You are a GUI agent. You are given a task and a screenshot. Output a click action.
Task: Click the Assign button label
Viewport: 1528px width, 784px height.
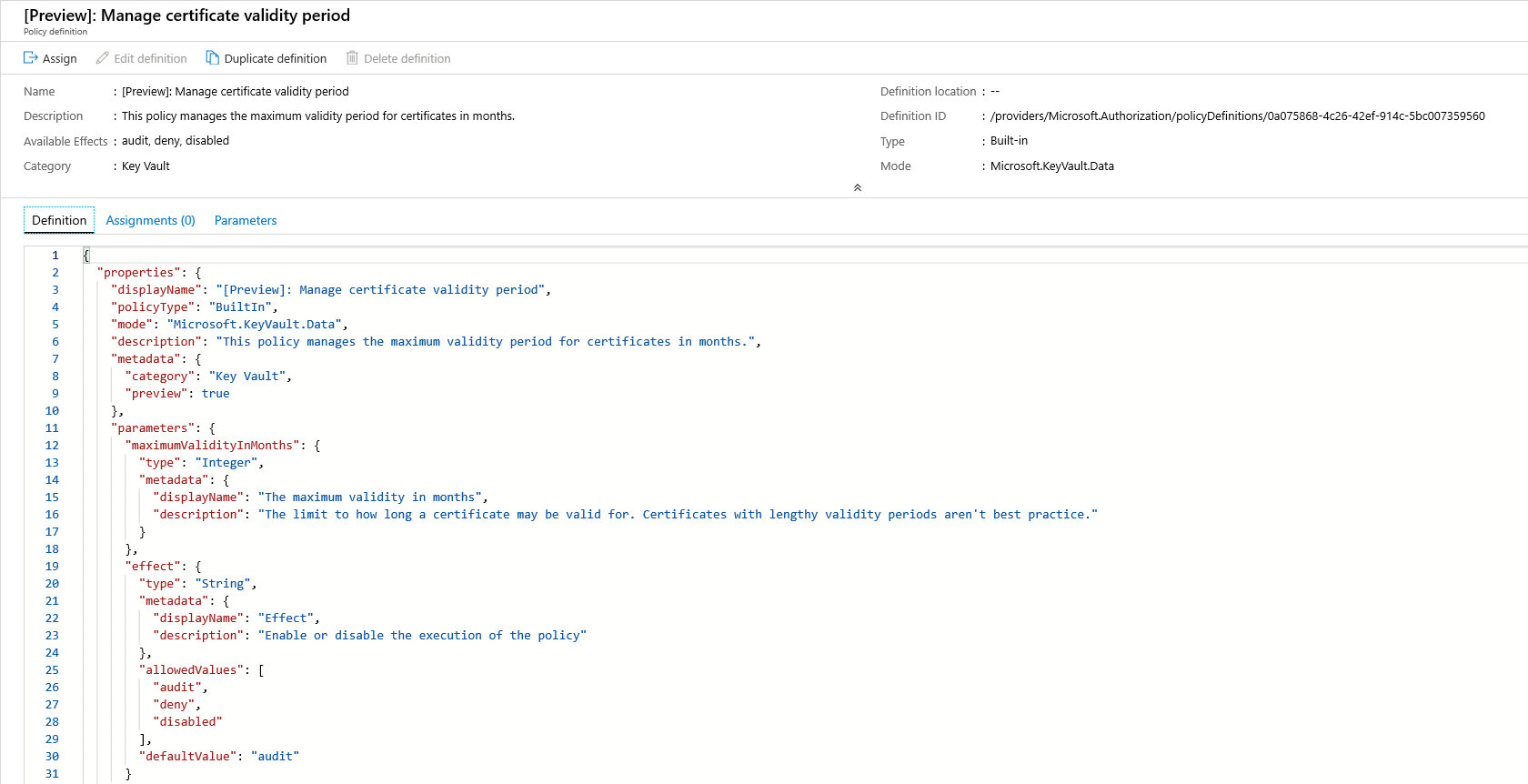(x=60, y=58)
